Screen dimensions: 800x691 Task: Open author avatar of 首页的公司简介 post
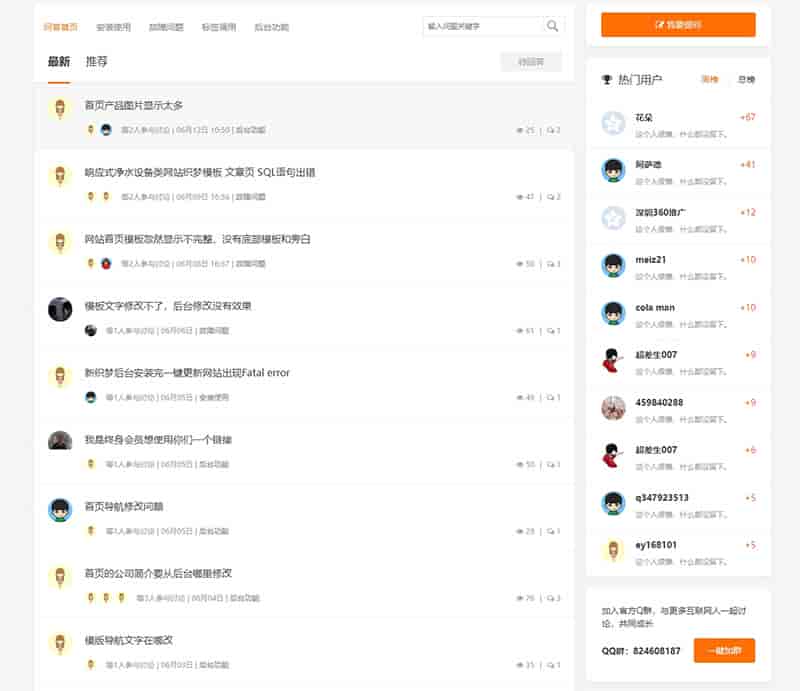[x=60, y=577]
